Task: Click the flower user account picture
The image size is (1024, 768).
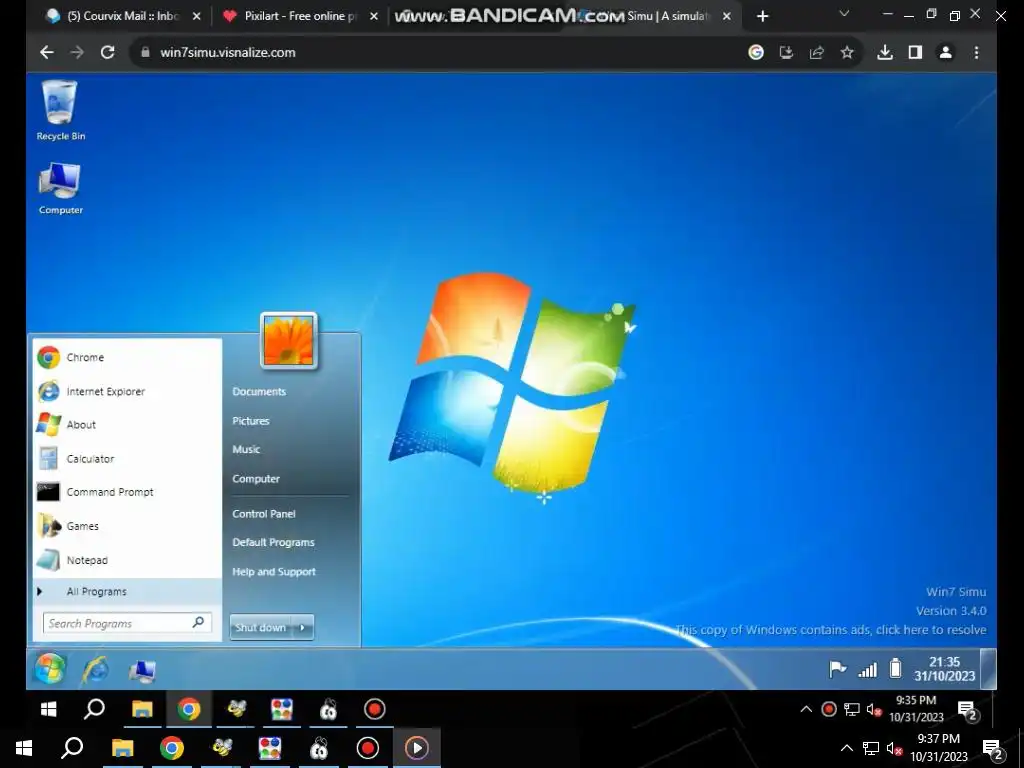Action: tap(289, 341)
